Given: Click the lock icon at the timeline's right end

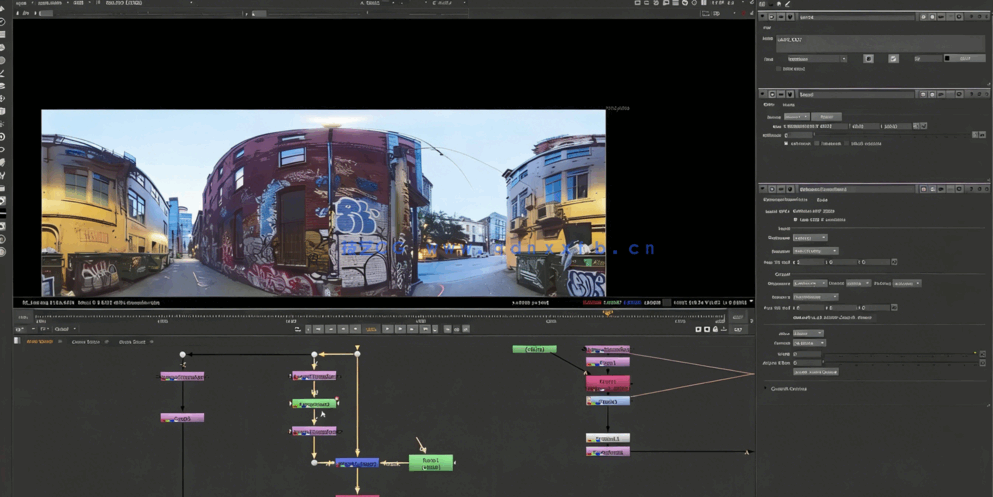Looking at the screenshot, I should (x=715, y=329).
